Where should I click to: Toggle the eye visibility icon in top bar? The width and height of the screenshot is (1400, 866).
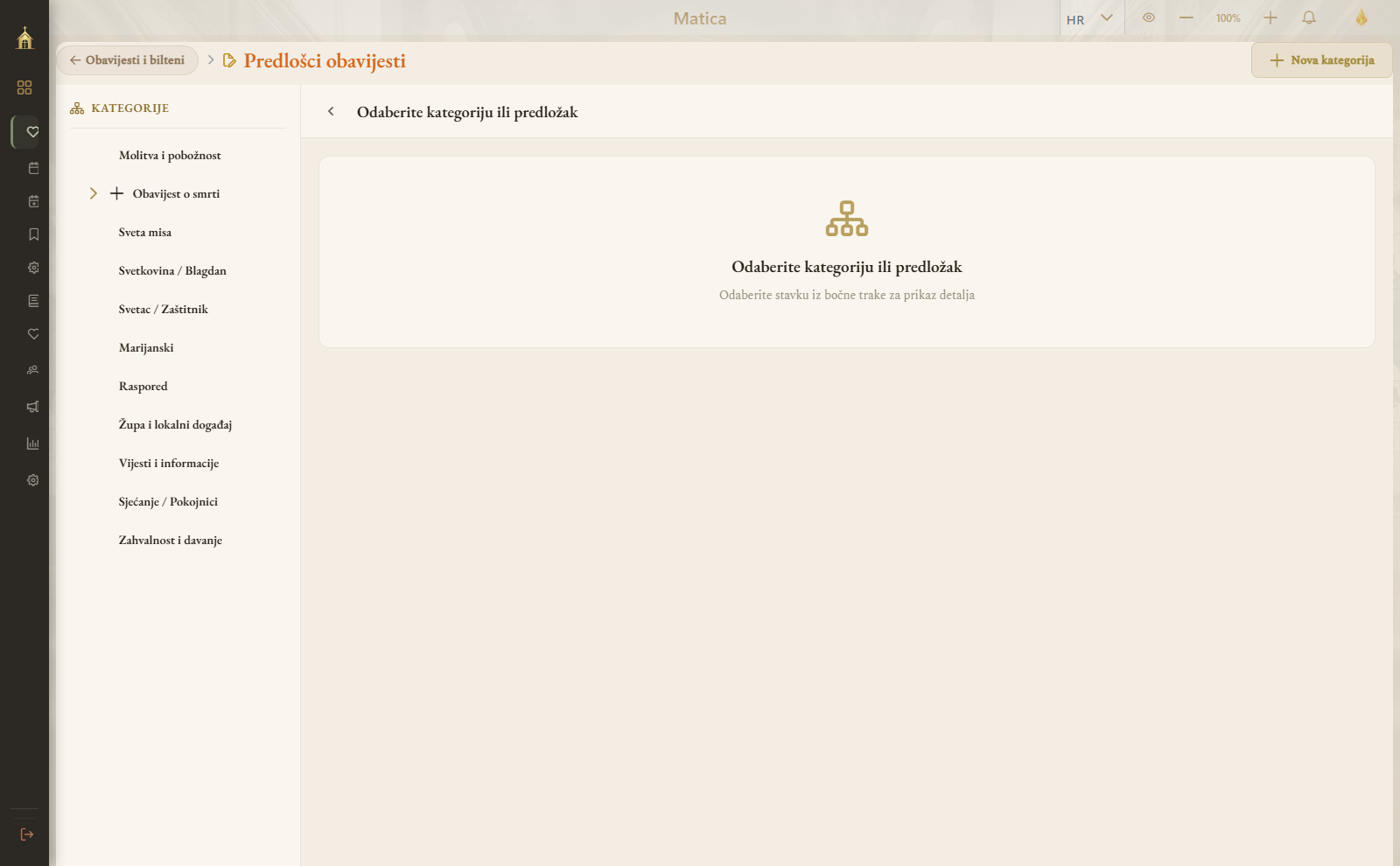pos(1149,17)
